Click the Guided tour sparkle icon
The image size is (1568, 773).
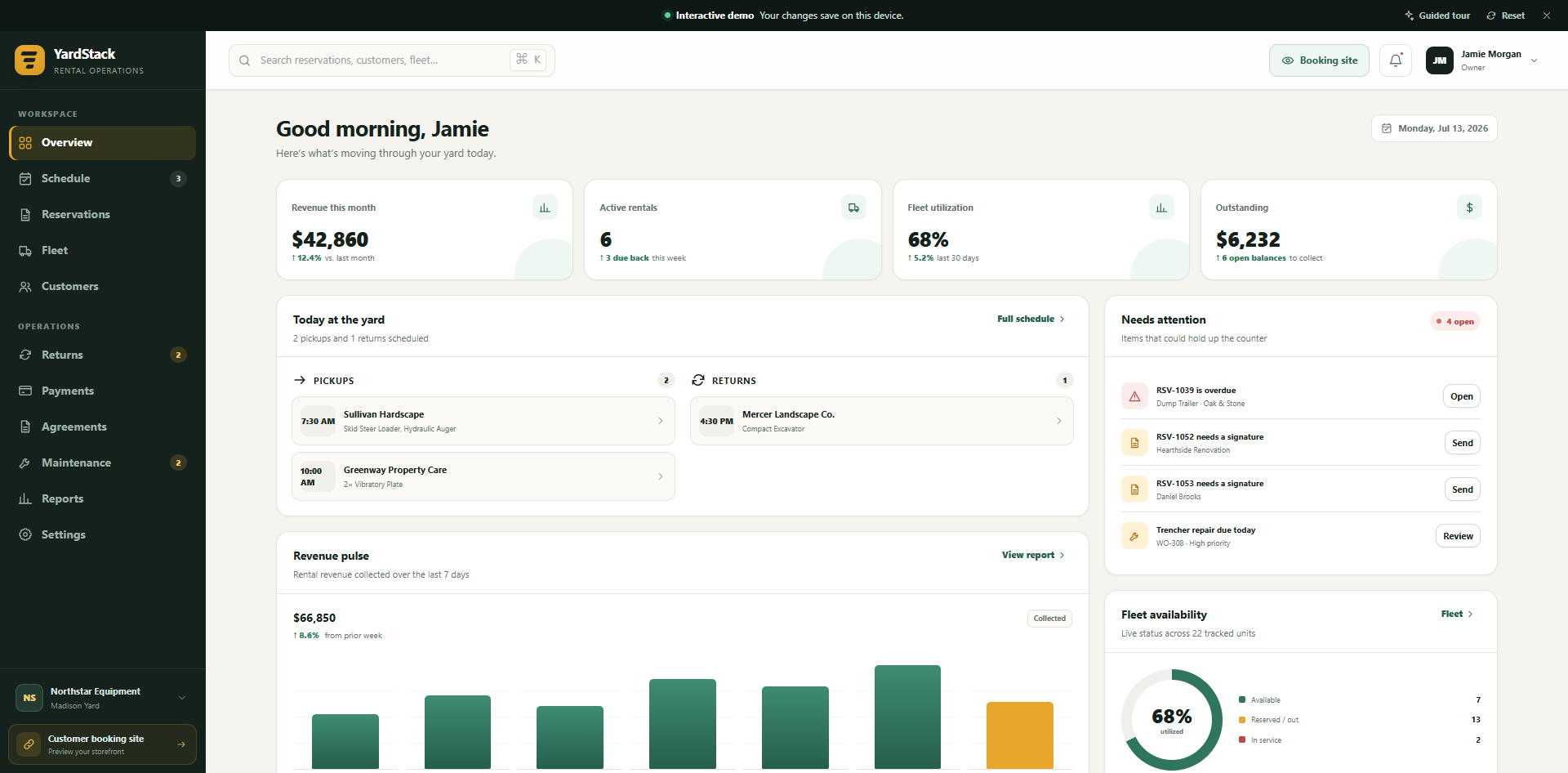click(1409, 16)
